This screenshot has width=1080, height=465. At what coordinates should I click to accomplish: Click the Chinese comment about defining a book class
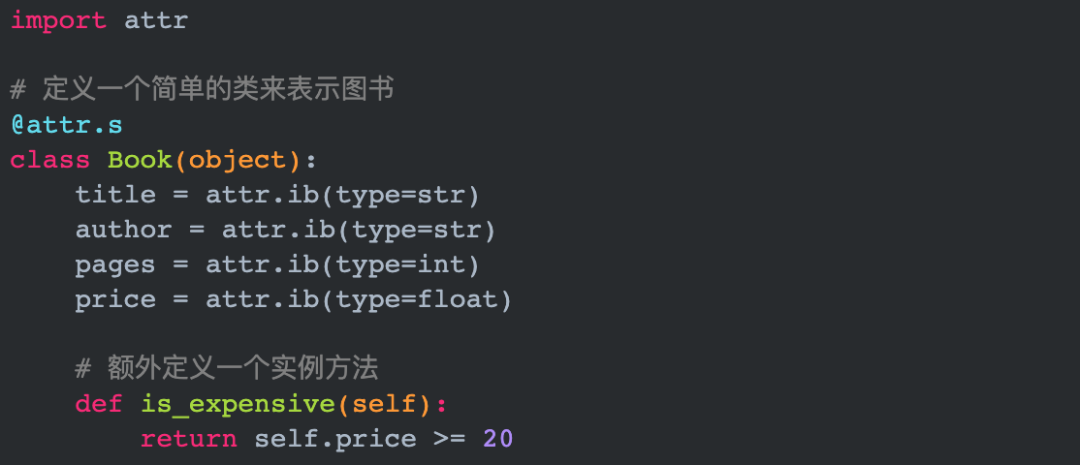point(202,90)
